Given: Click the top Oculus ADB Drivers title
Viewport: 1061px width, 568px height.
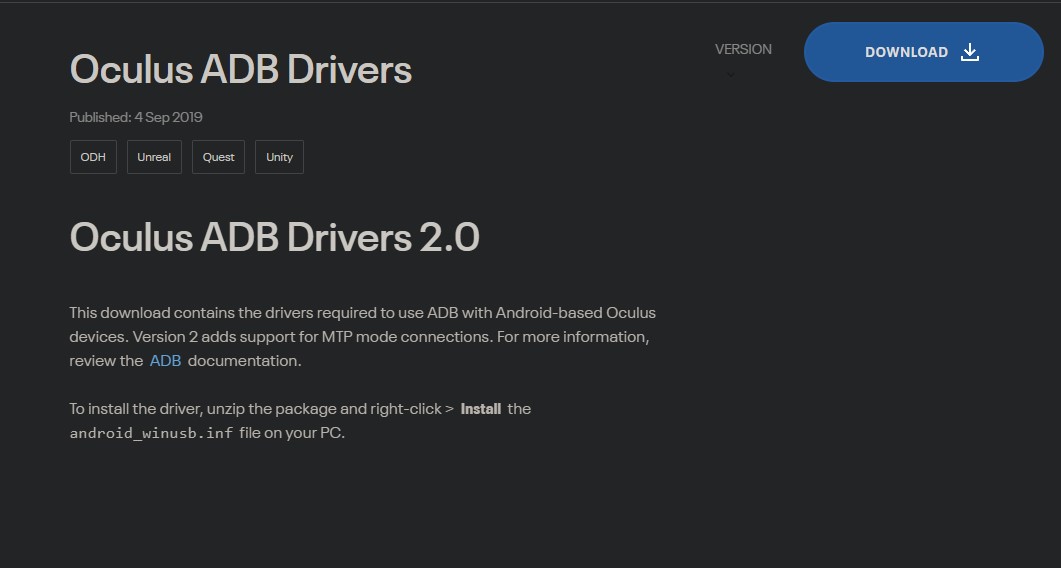Looking at the screenshot, I should point(240,70).
